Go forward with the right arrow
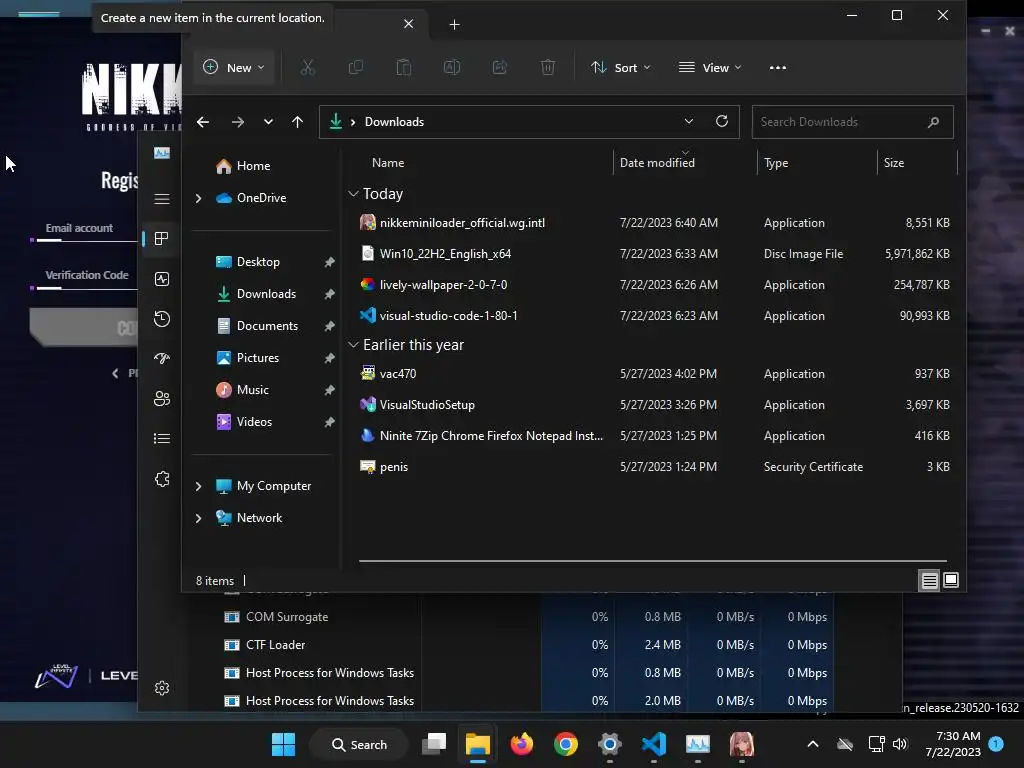1024x768 pixels. click(238, 121)
